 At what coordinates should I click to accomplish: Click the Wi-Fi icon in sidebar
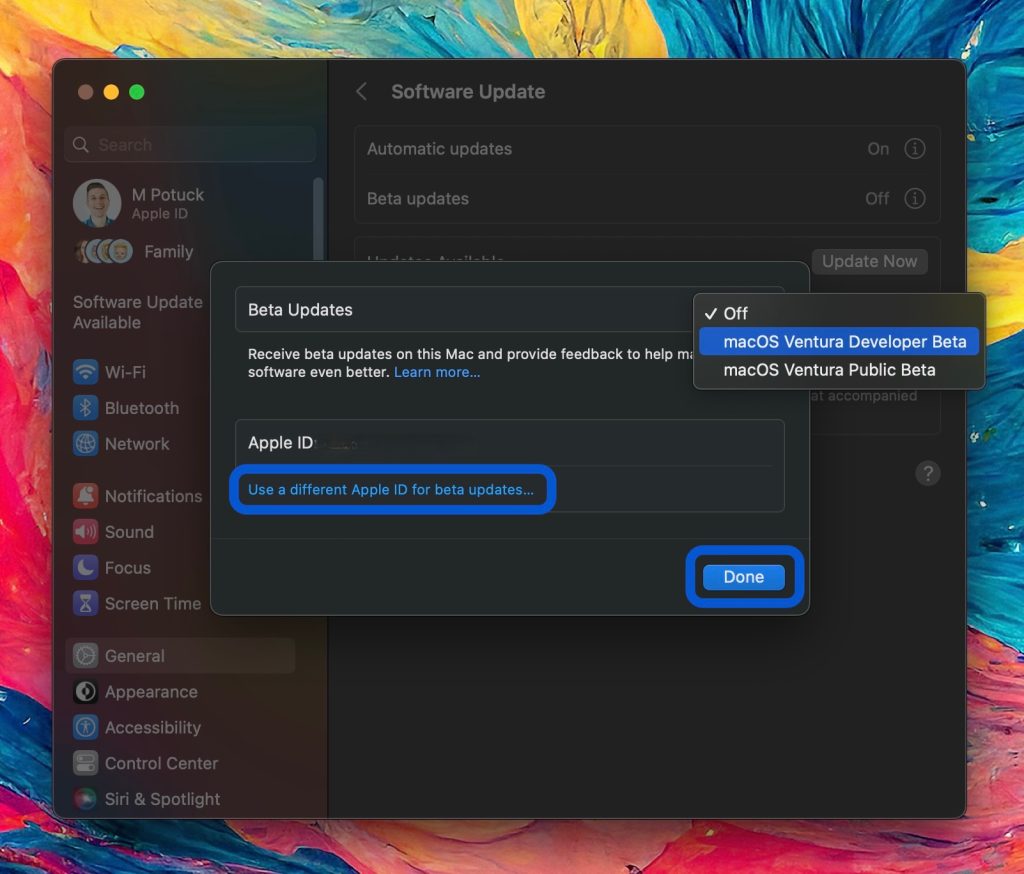click(x=86, y=372)
